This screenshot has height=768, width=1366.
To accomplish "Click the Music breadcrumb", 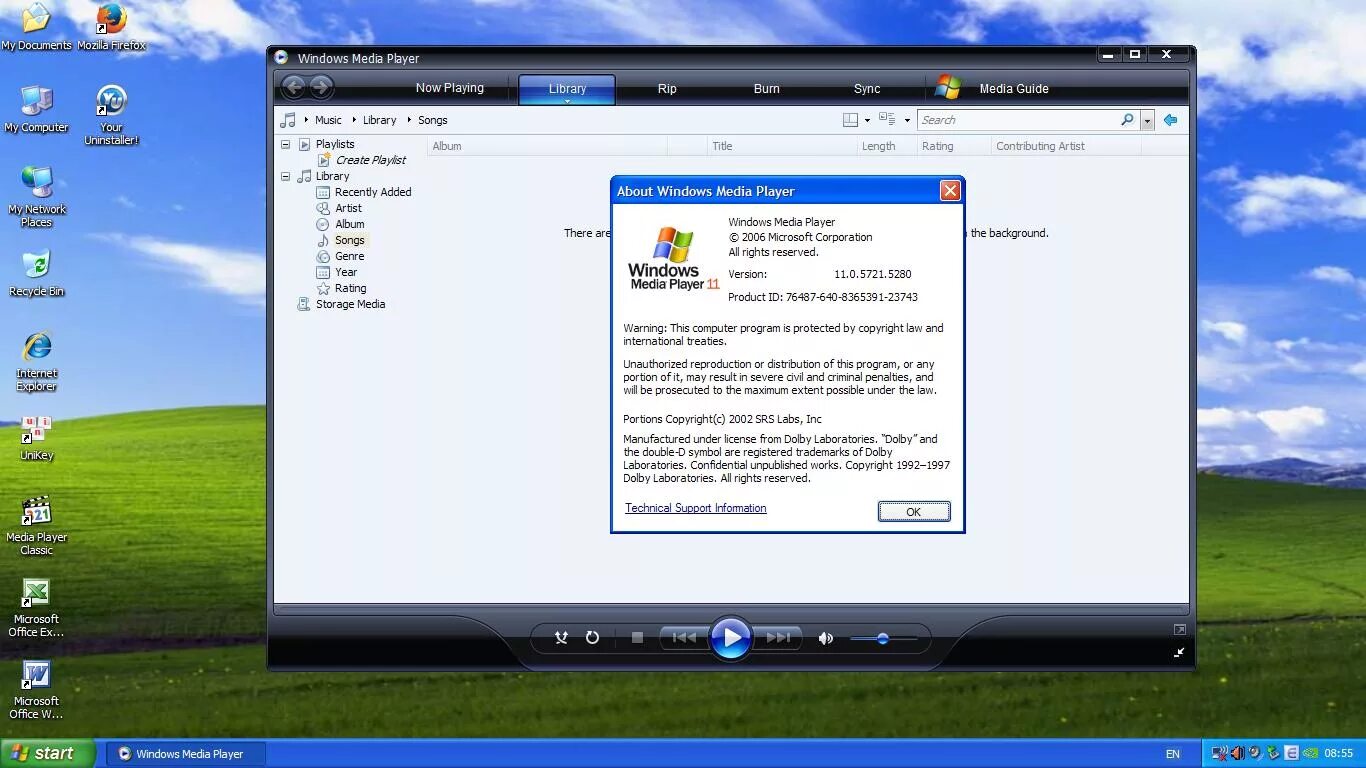I will point(328,120).
